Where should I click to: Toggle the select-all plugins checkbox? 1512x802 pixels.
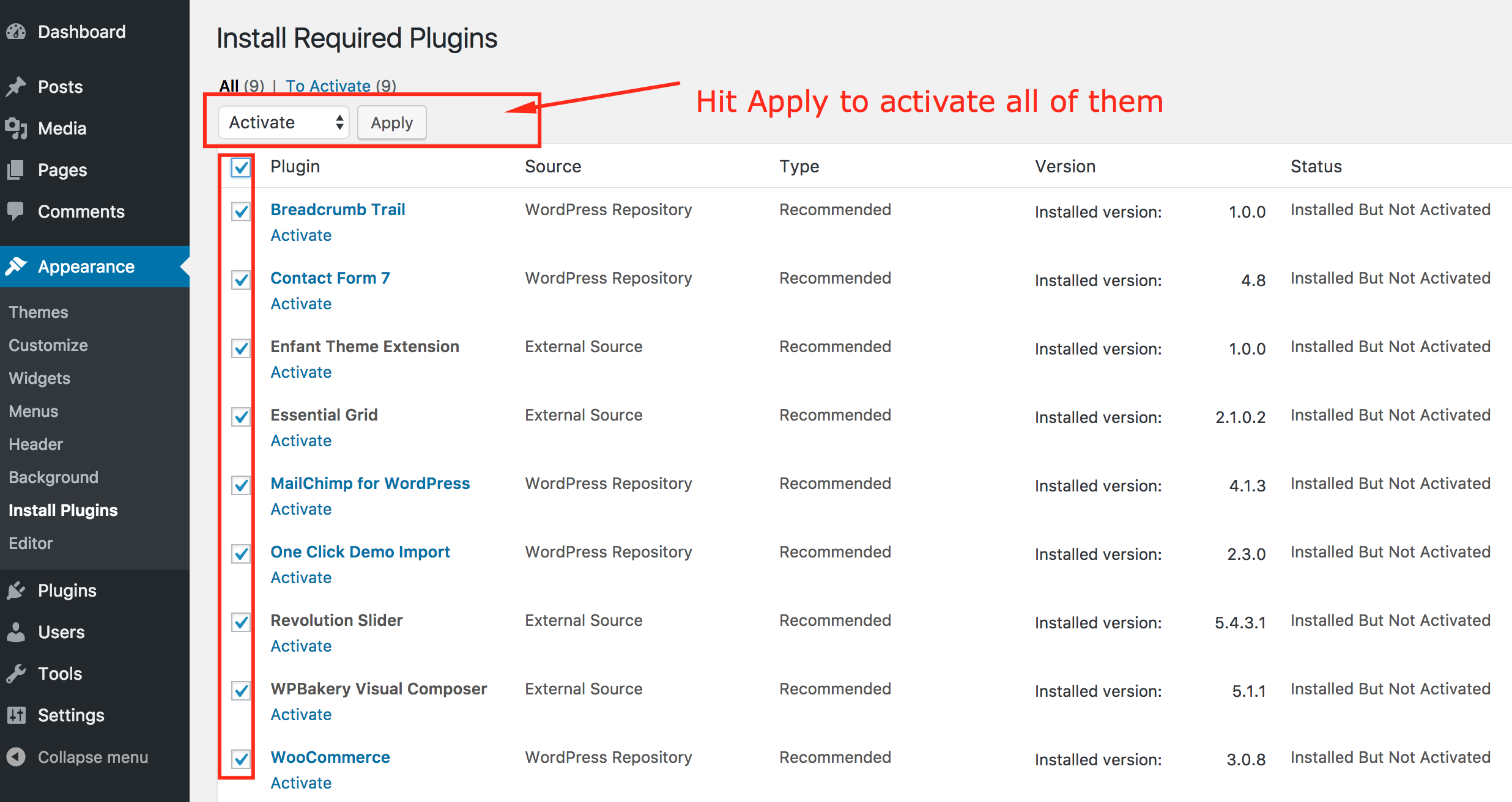pos(241,167)
